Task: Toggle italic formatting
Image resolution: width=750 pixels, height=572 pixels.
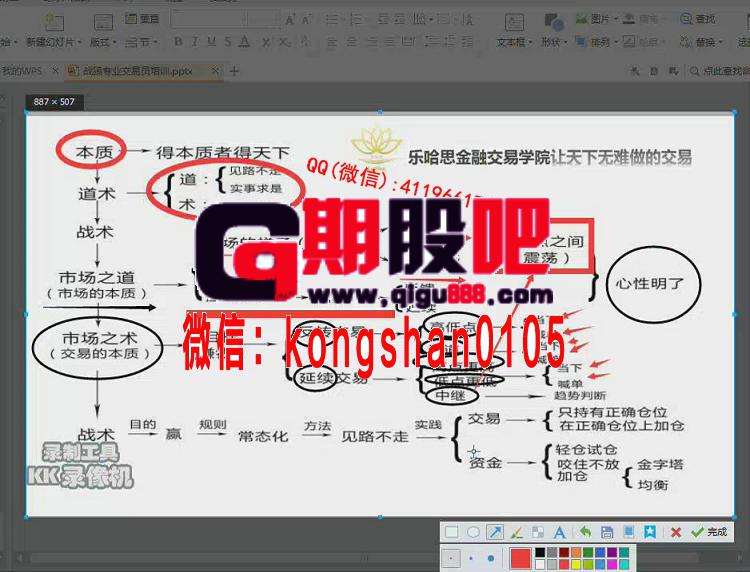Action: tap(195, 42)
